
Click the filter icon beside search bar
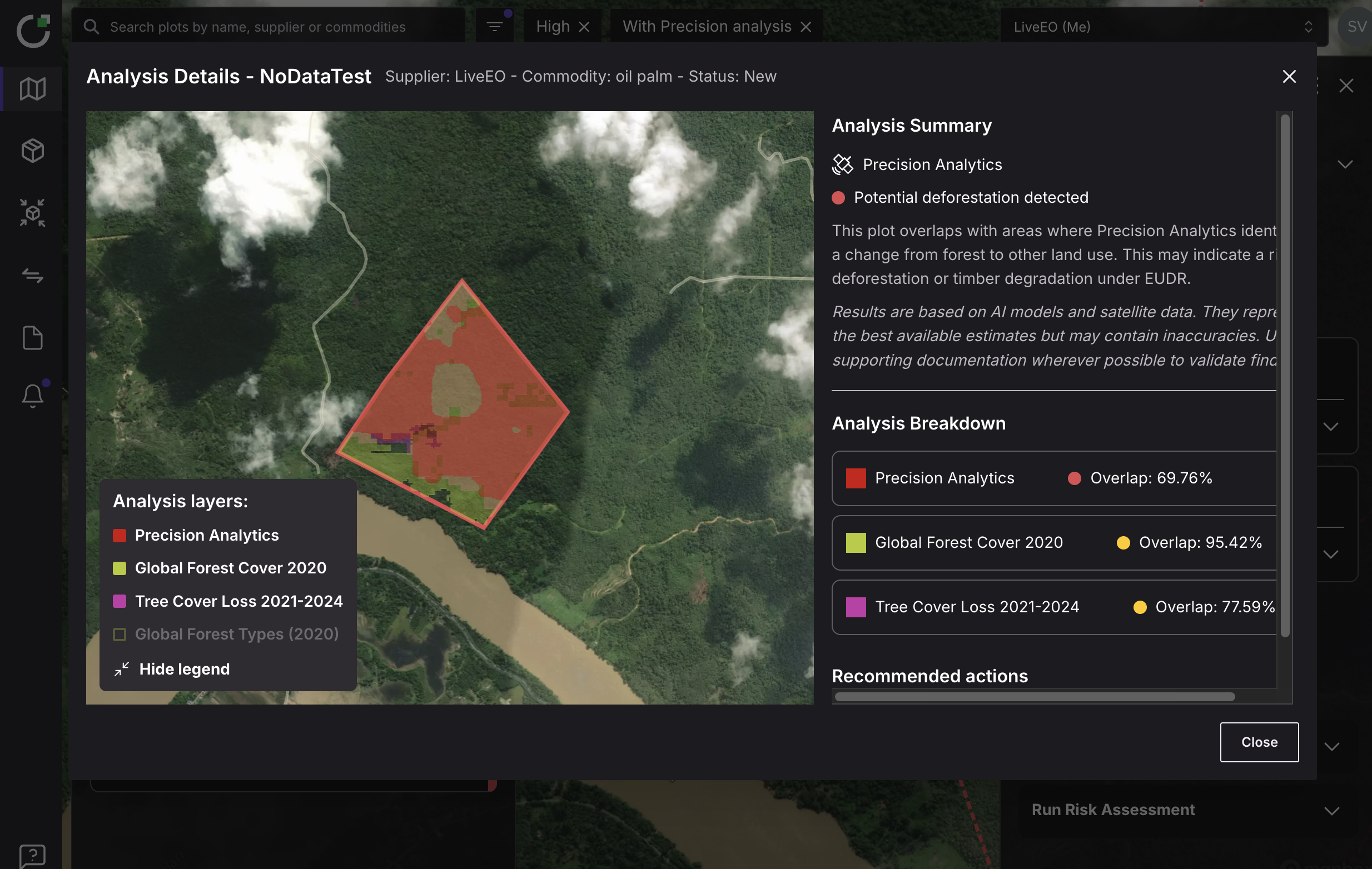pyautogui.click(x=495, y=27)
